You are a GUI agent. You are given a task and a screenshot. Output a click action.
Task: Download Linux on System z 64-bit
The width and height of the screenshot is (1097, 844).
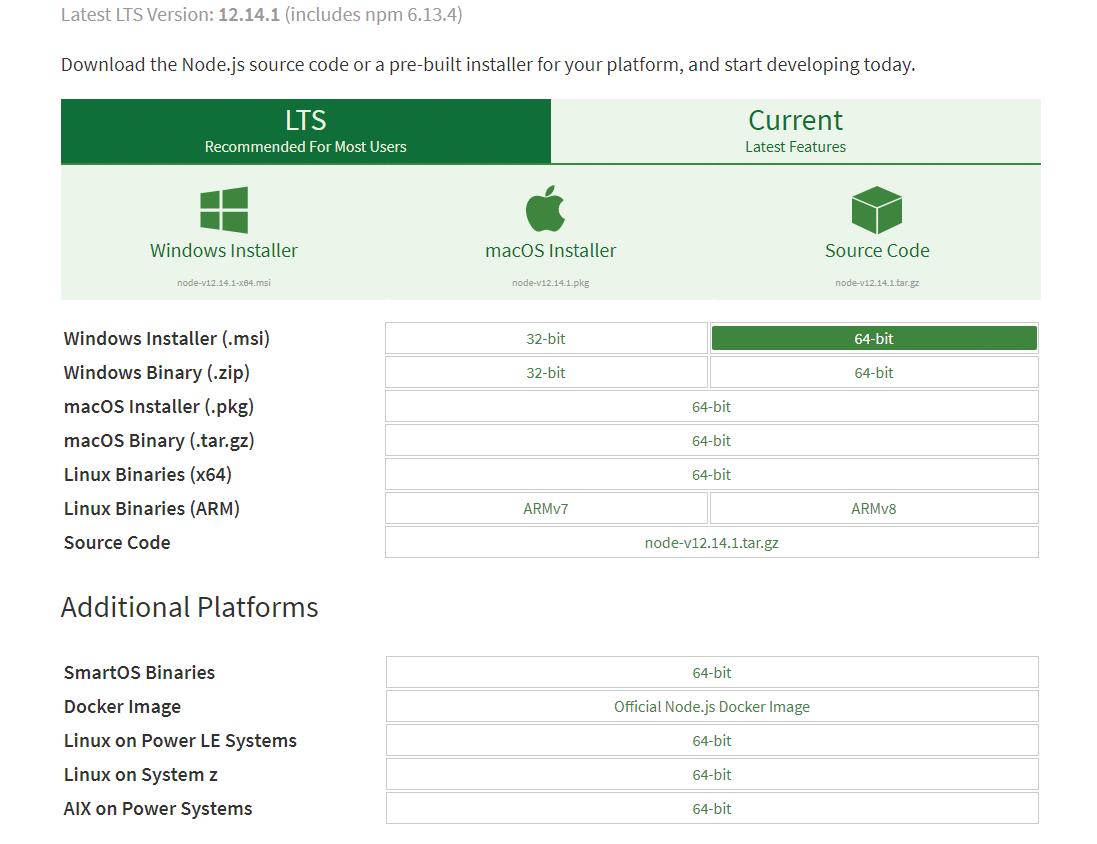712,775
